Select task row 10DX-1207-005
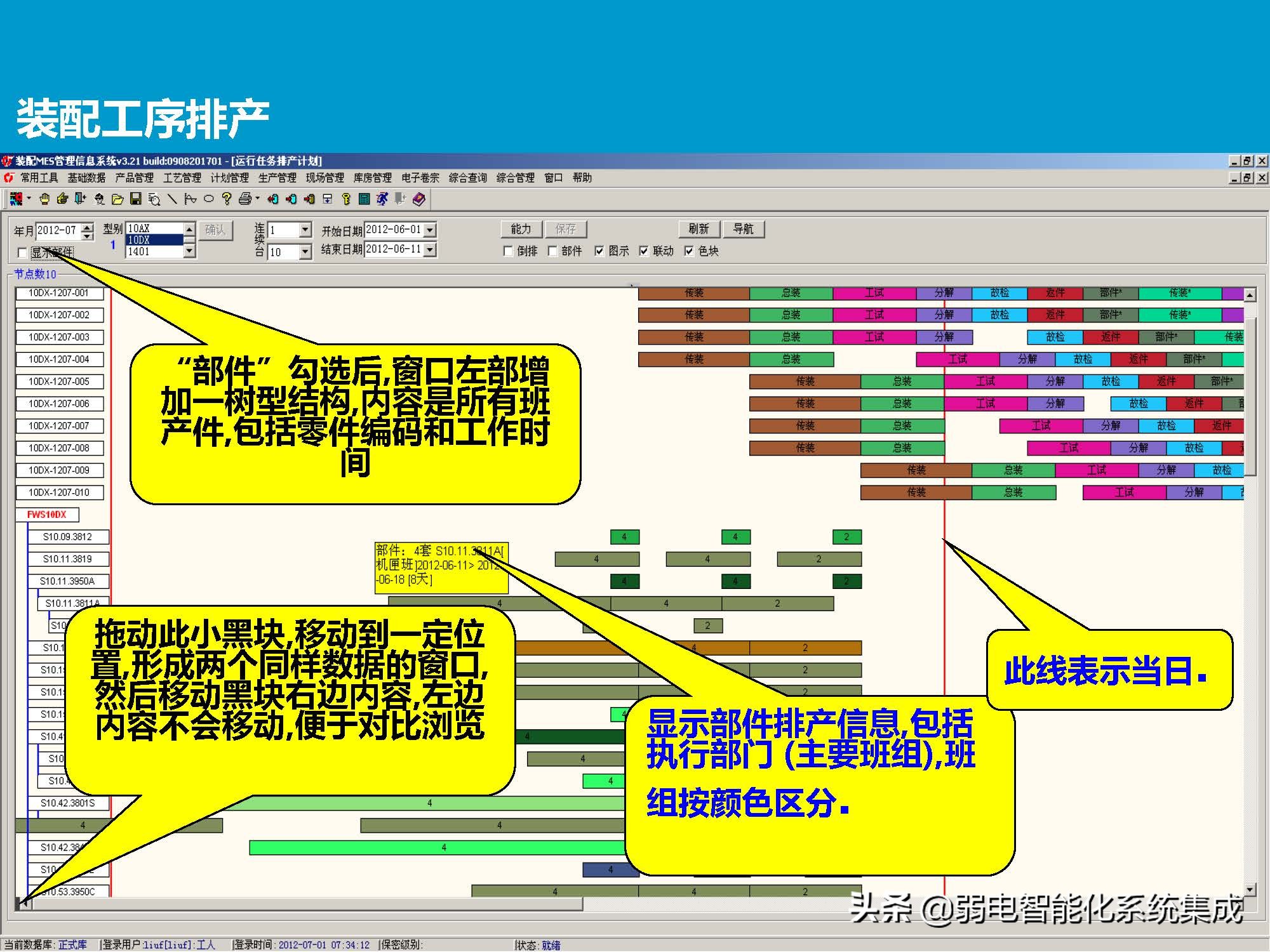 59,381
